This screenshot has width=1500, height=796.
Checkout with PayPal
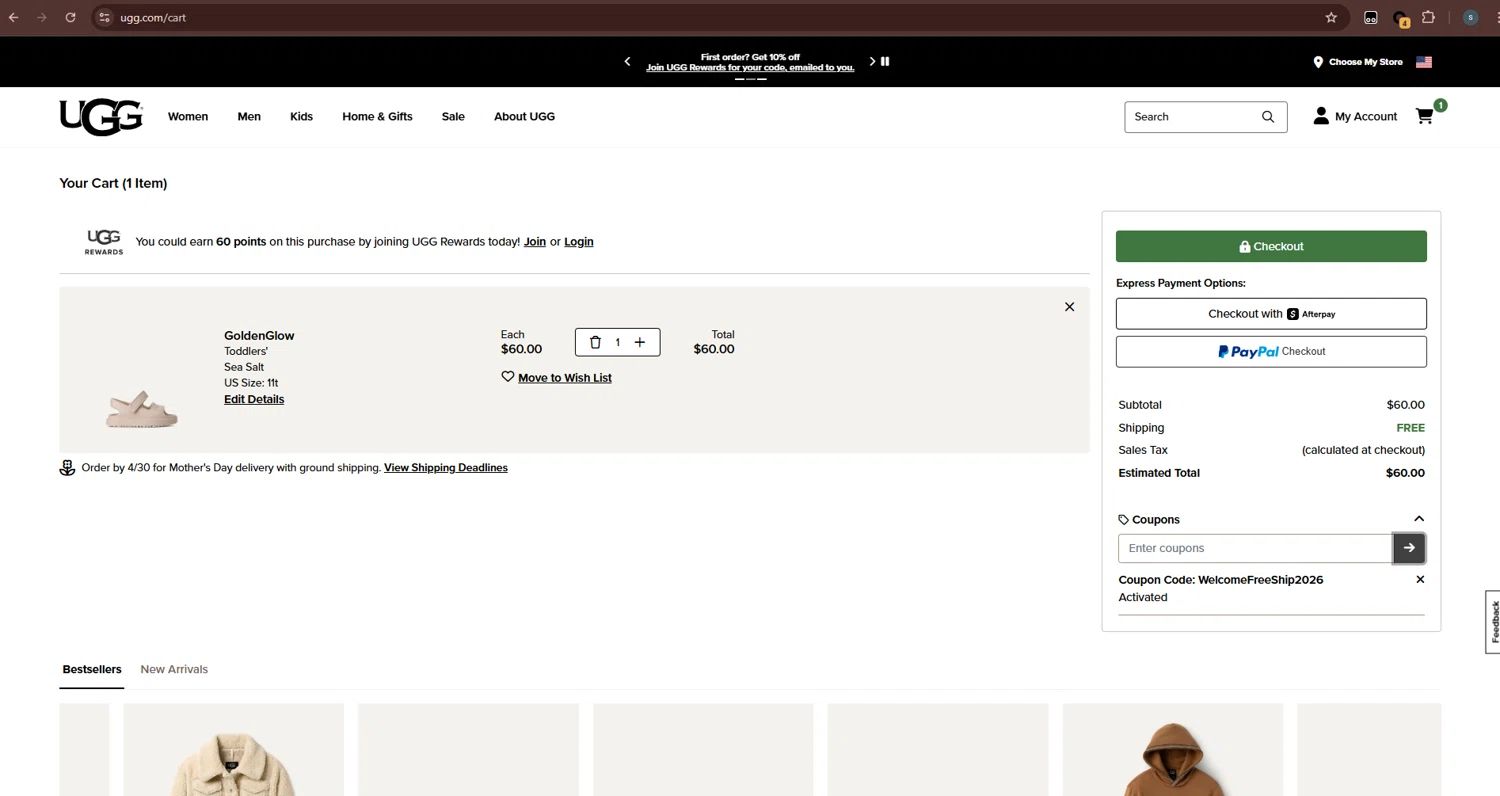1271,352
